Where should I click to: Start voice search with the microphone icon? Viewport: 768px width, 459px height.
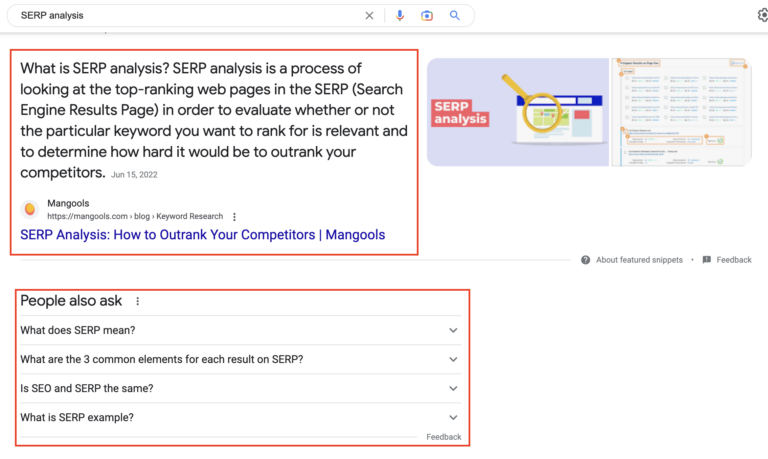(x=400, y=16)
